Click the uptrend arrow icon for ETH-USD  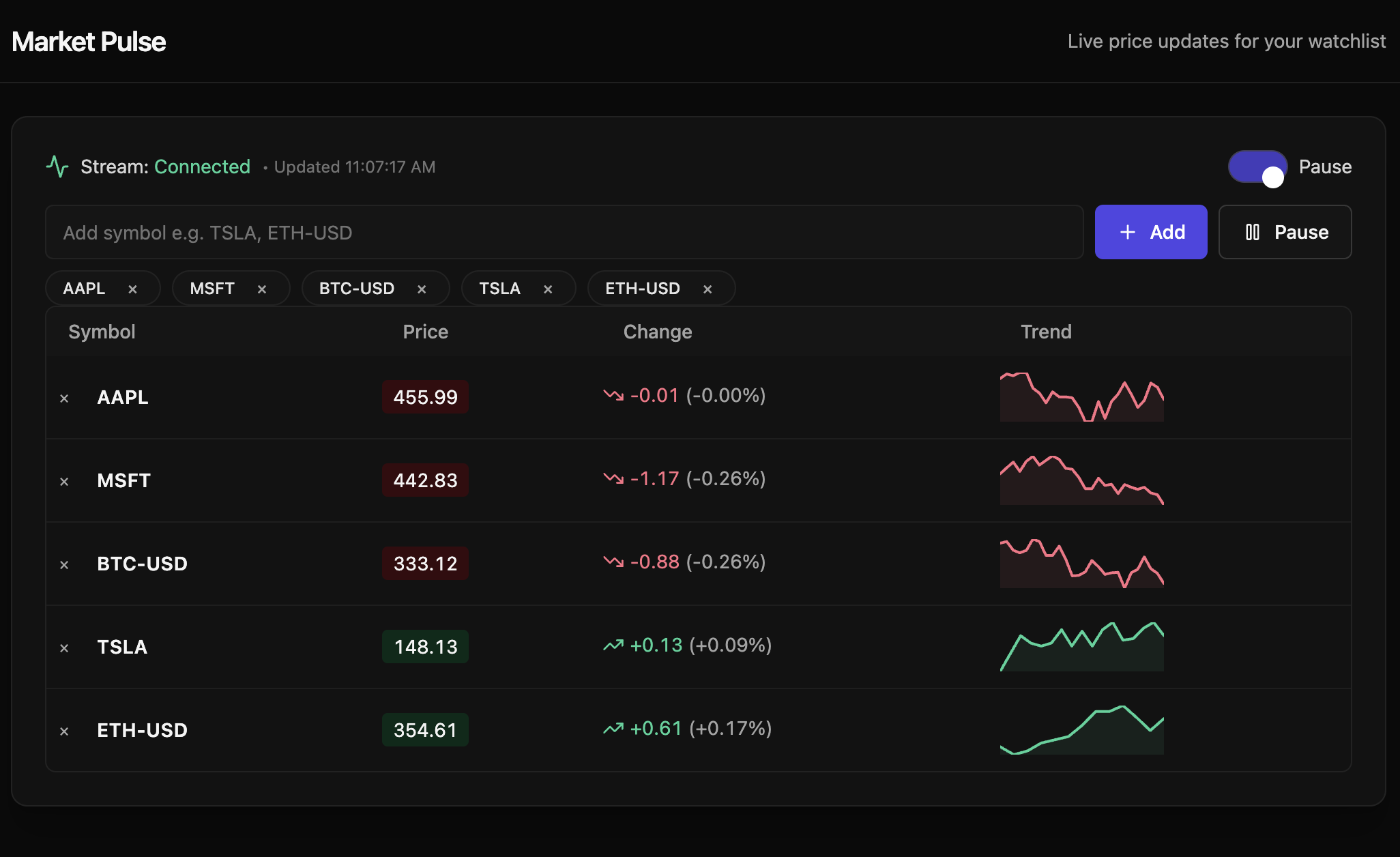point(613,728)
